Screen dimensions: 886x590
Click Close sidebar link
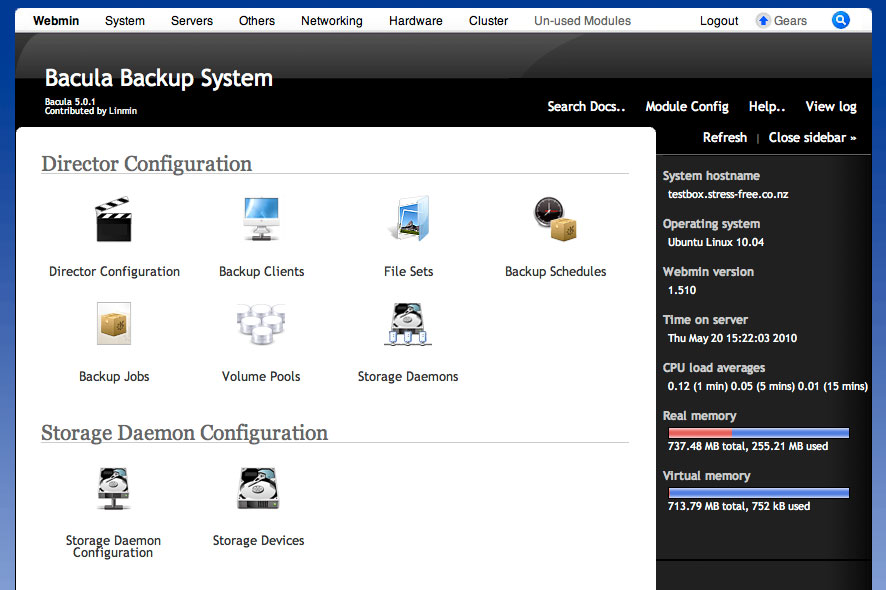click(x=812, y=137)
